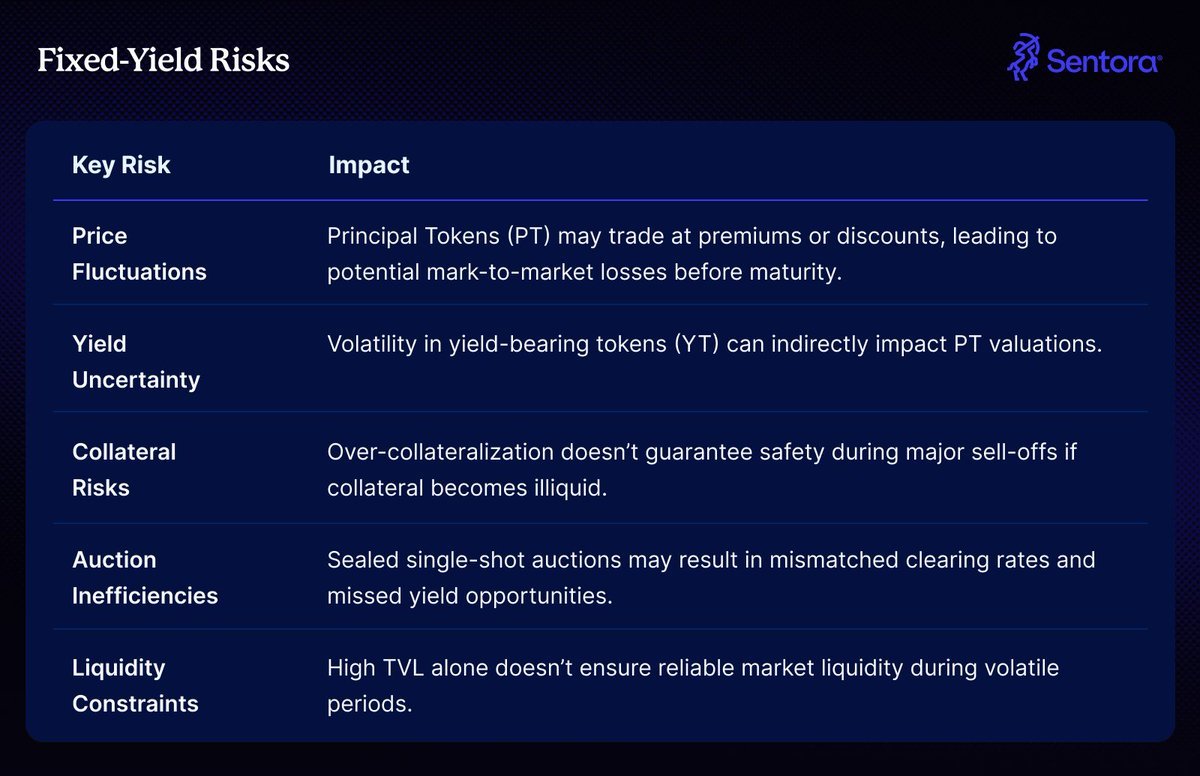Click the words 'collateral becomes illiquid'
Image resolution: width=1200 pixels, height=776 pixels.
coord(467,487)
